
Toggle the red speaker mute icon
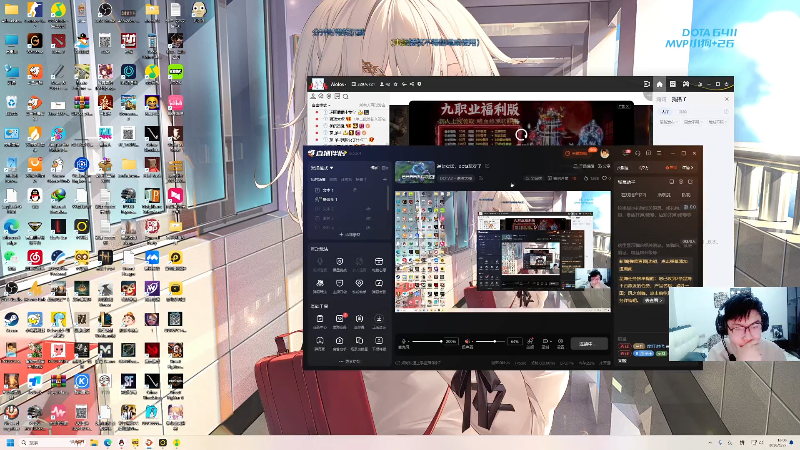467,341
